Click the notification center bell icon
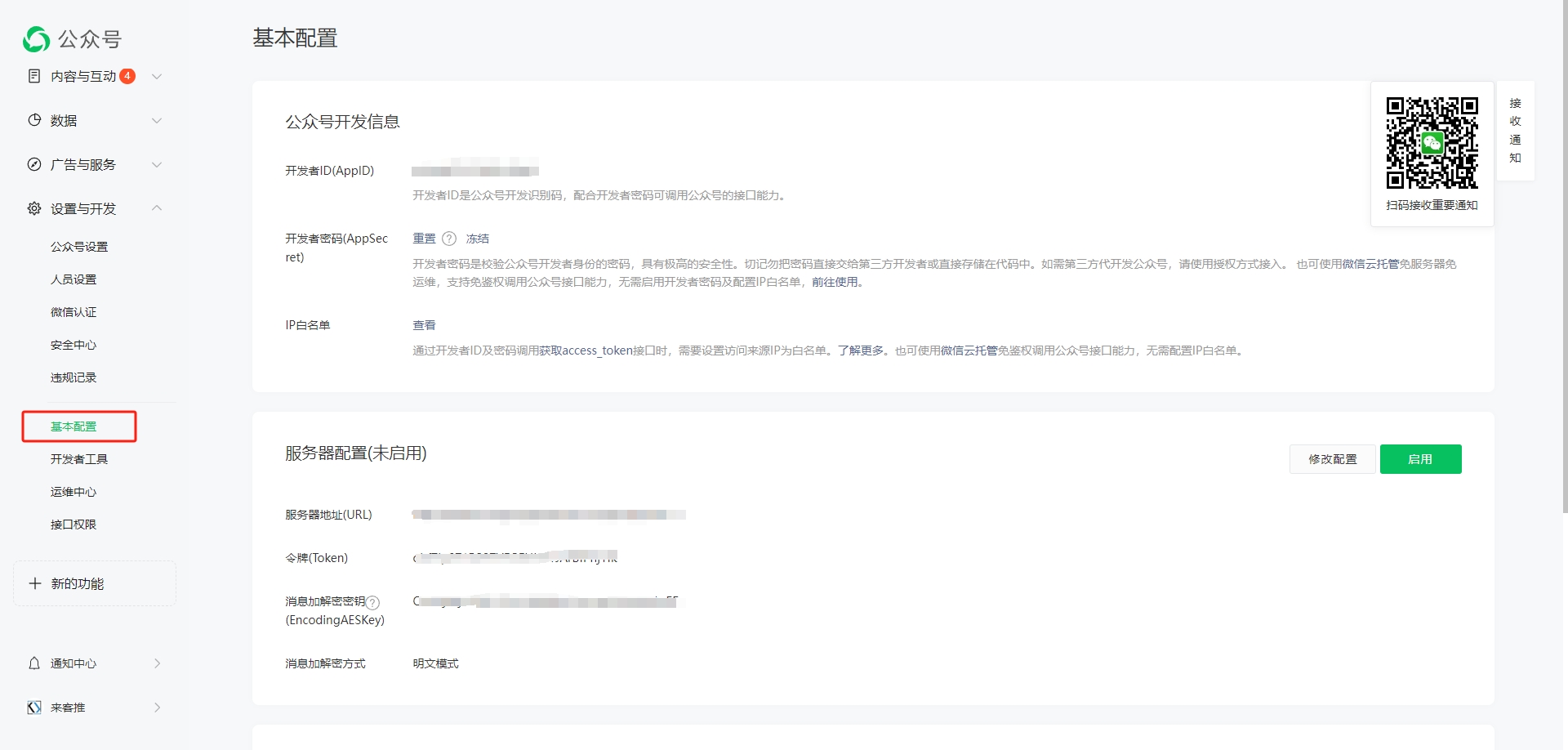This screenshot has height=750, width=1568. pyautogui.click(x=34, y=663)
